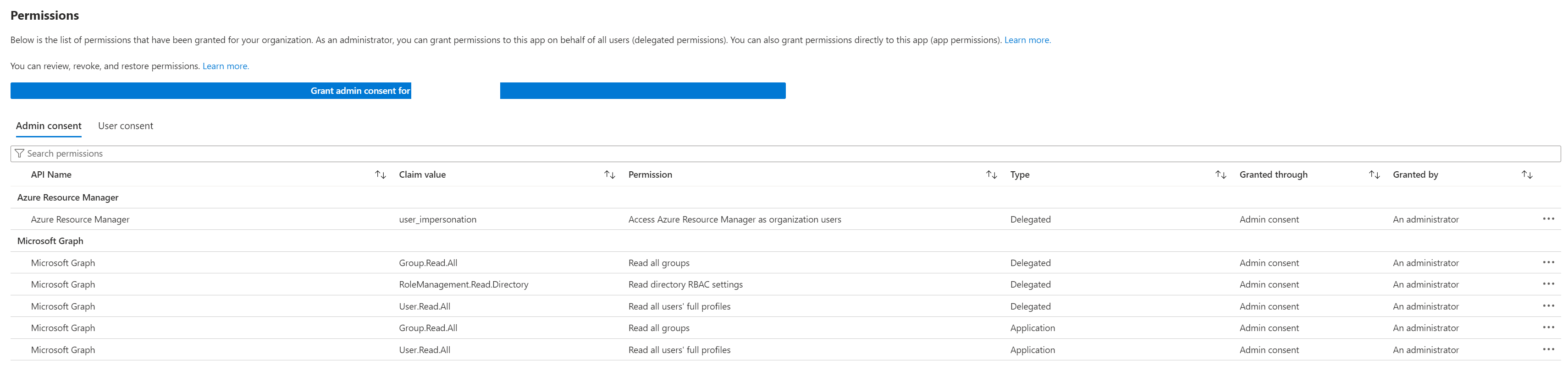Sort by Claim value column arrows

pyautogui.click(x=609, y=175)
